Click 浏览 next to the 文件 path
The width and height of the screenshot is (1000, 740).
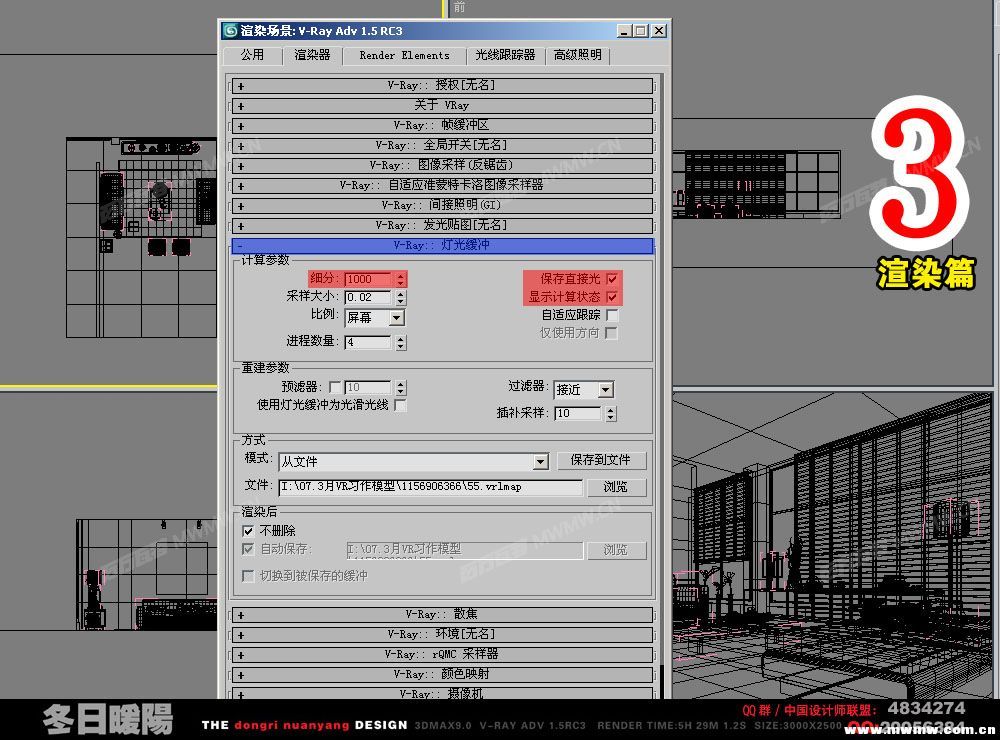pyautogui.click(x=615, y=487)
